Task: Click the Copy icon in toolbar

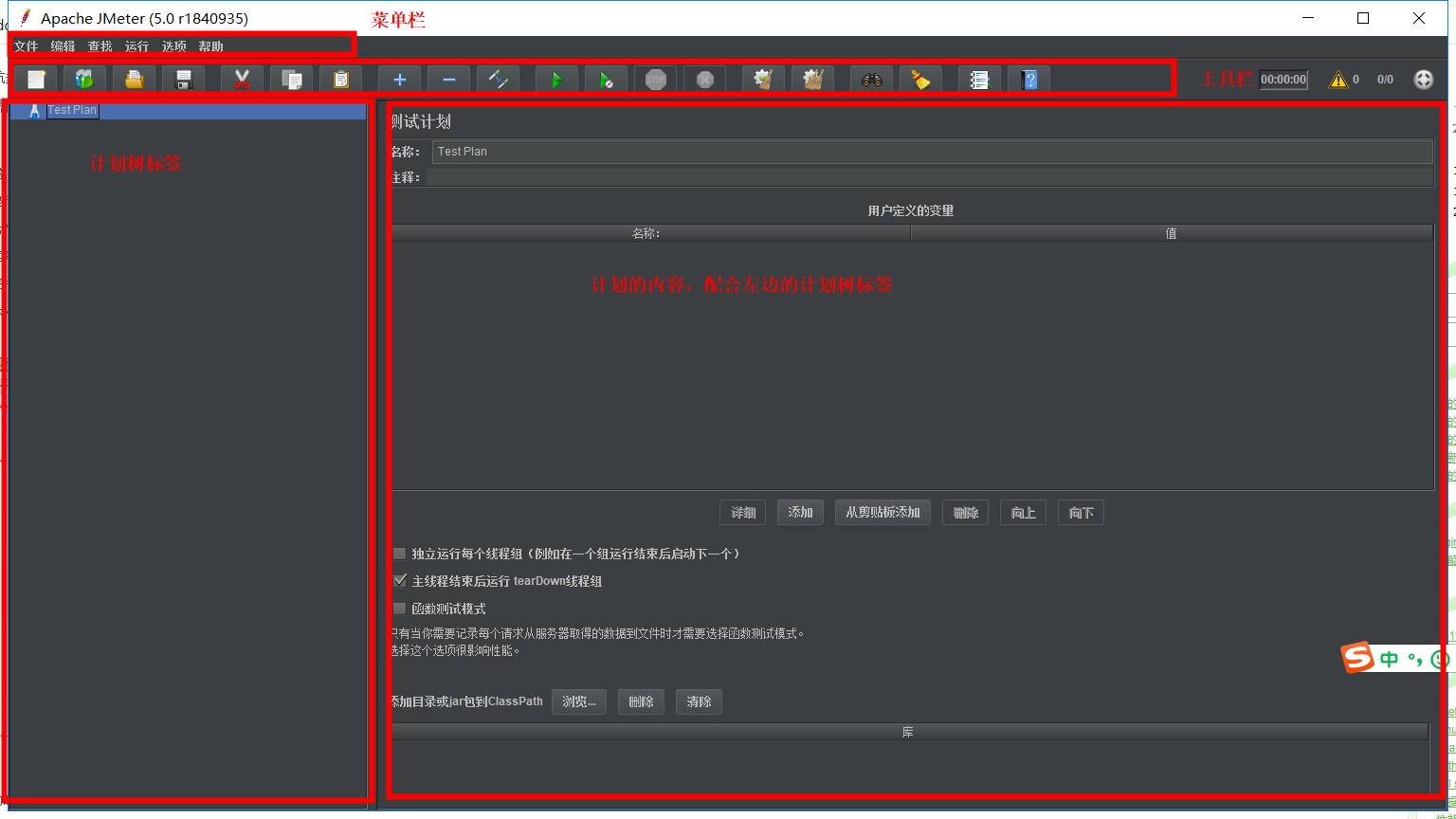Action: (292, 80)
